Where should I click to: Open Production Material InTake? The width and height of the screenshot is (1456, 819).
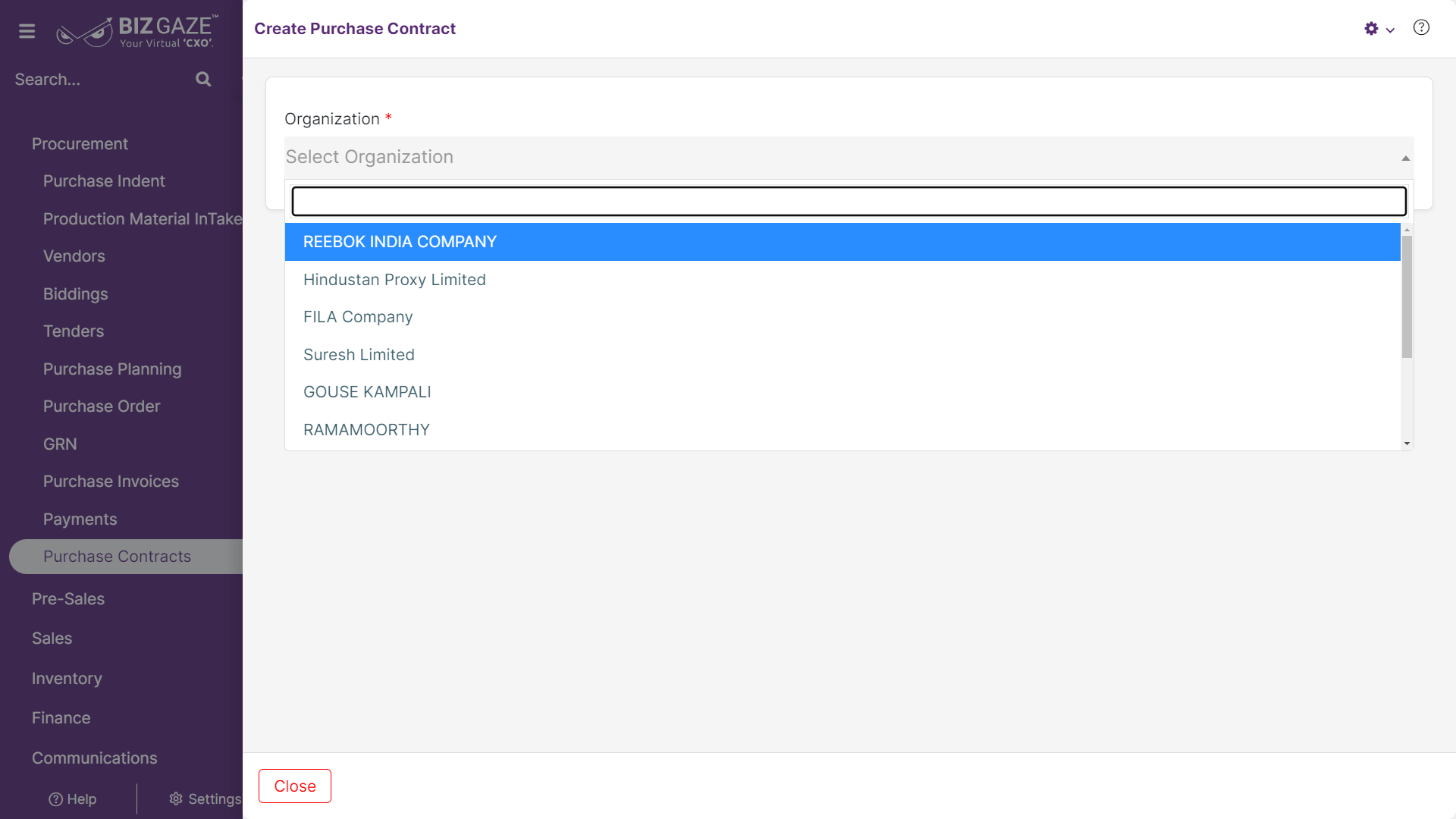pos(143,219)
